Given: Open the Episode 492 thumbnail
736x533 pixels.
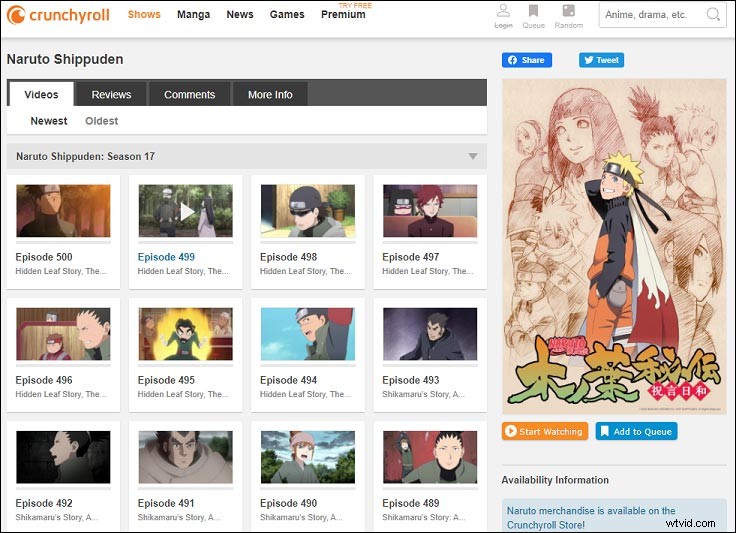Looking at the screenshot, I should [63, 457].
